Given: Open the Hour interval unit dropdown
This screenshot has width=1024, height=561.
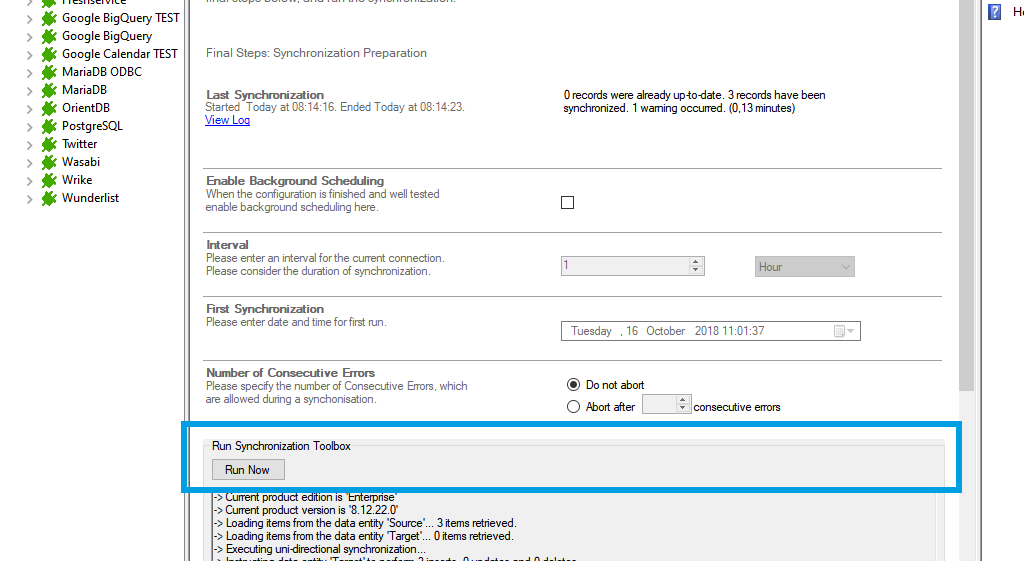Looking at the screenshot, I should click(x=804, y=267).
